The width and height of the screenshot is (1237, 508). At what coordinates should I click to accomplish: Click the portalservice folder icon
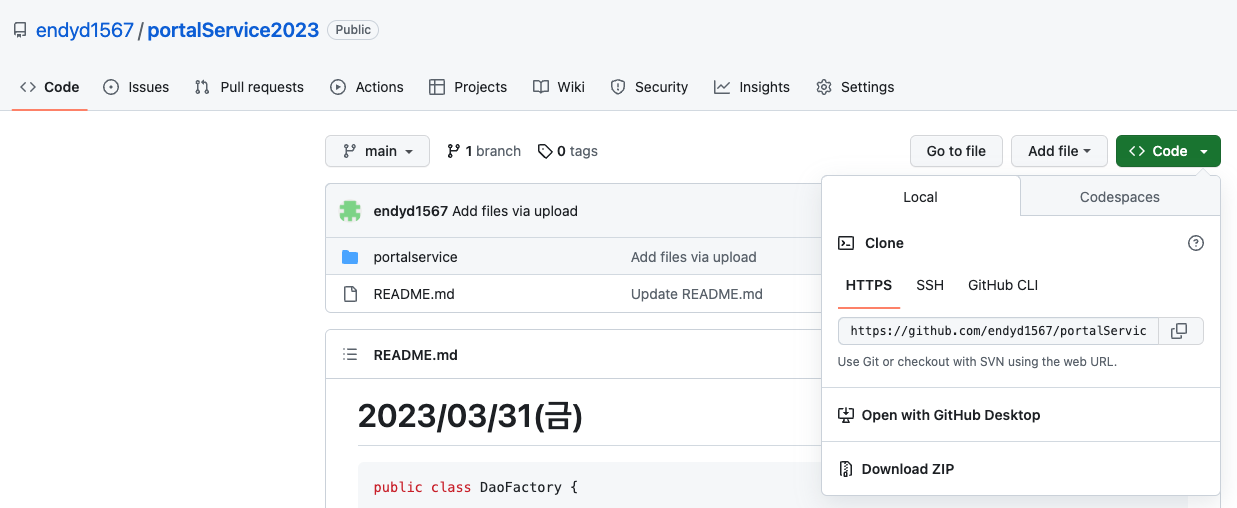click(350, 257)
